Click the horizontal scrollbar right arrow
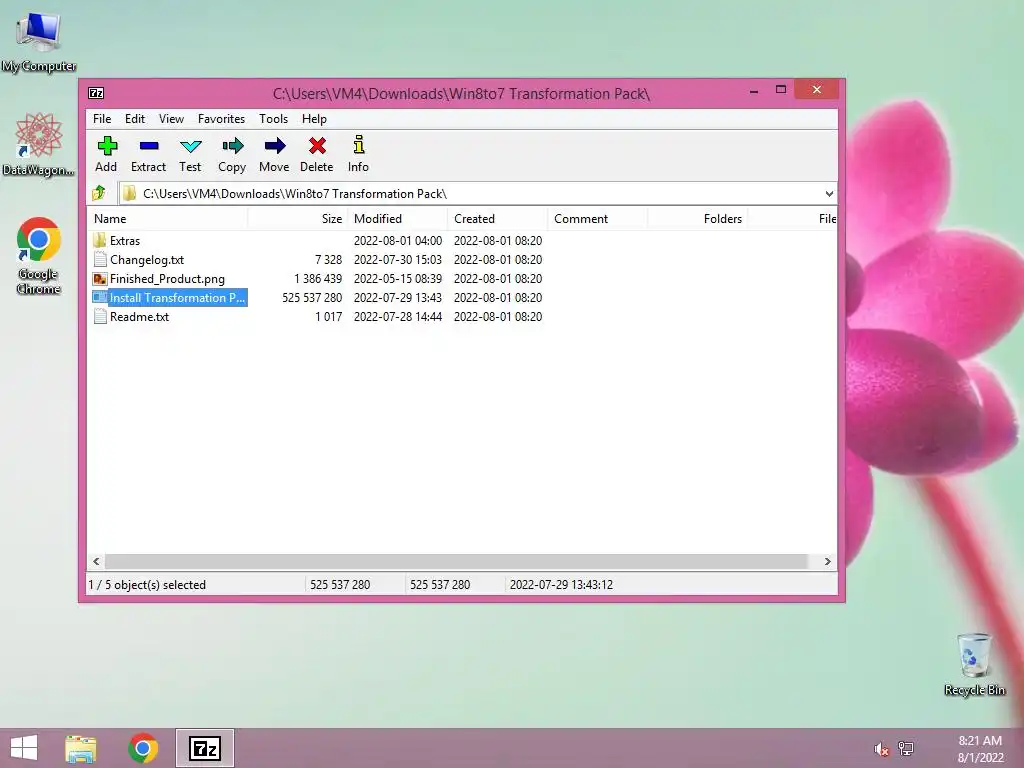 tap(827, 562)
